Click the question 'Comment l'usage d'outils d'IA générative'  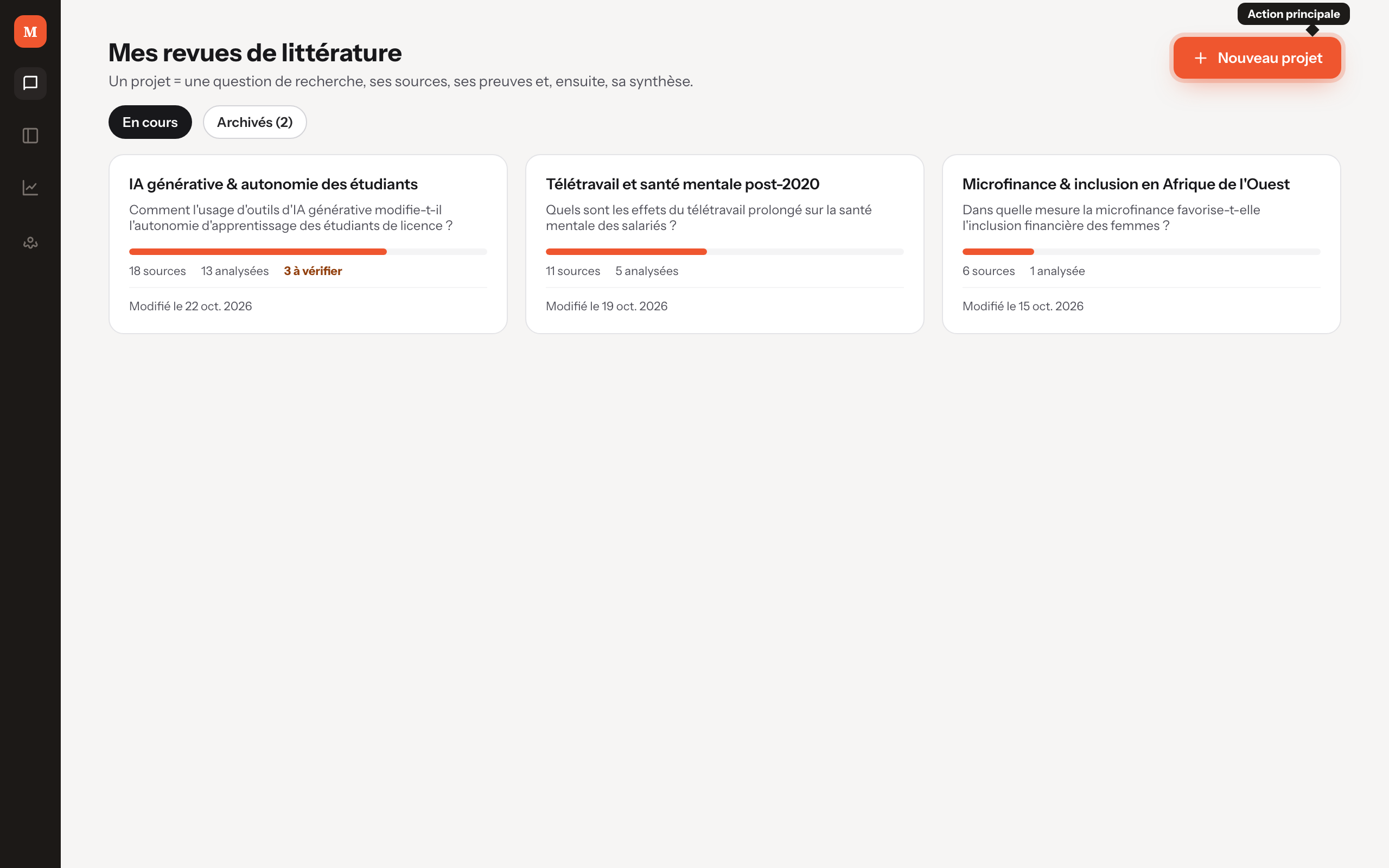[291, 218]
